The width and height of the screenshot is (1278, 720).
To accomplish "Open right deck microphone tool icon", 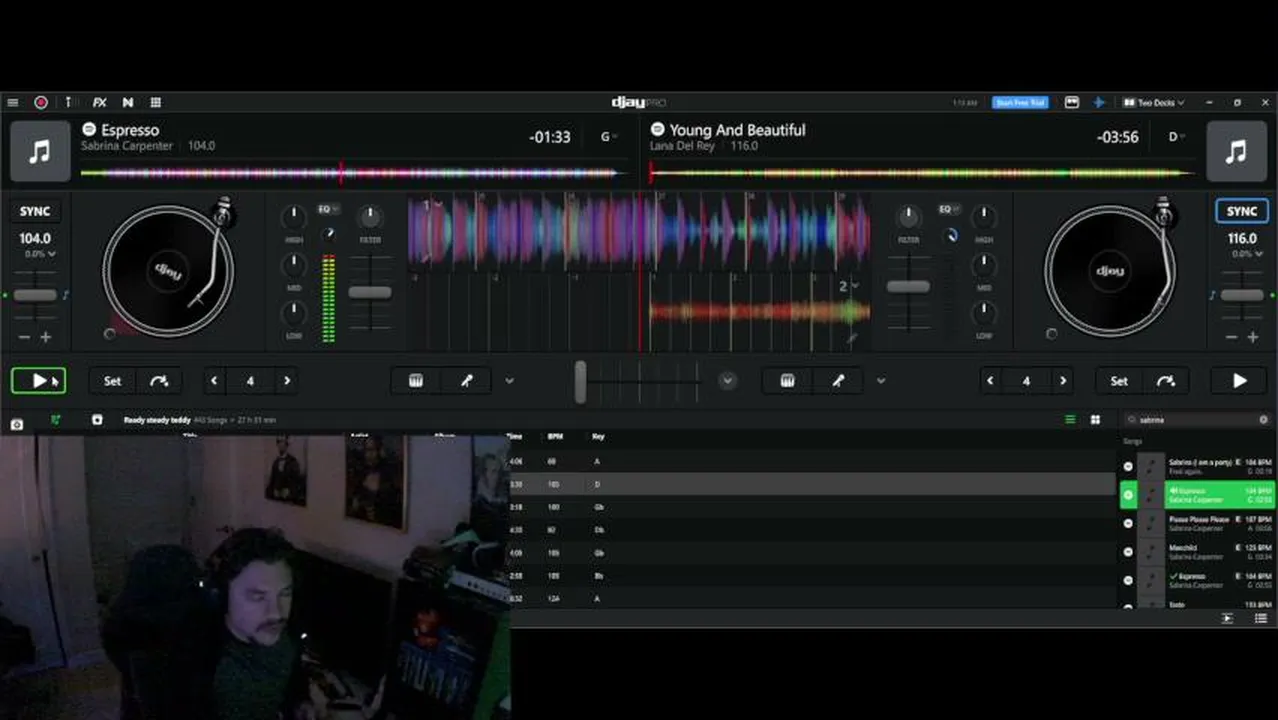I will tap(838, 380).
